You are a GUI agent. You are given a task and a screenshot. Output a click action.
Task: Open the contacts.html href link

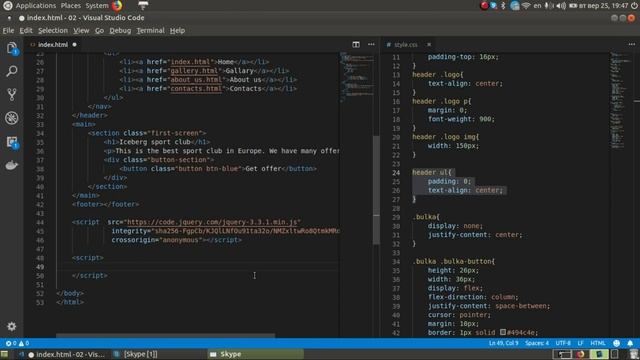[196, 89]
